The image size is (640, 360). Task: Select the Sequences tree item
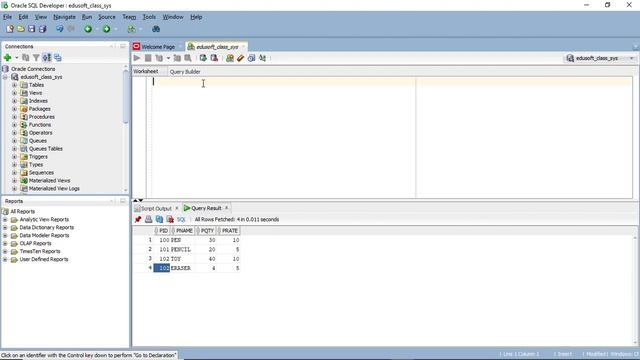(x=41, y=173)
